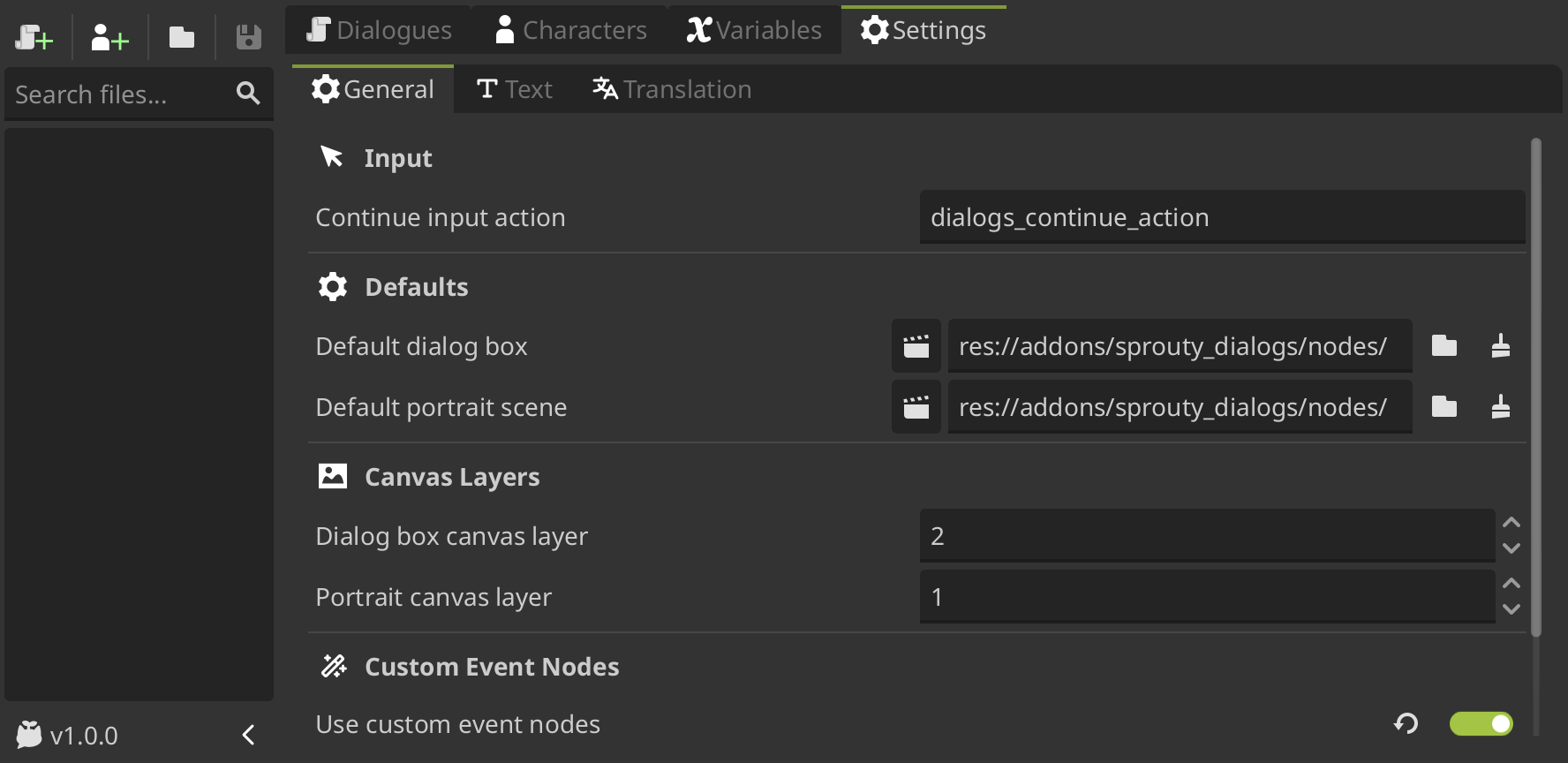Screen dimensions: 1568x763
Task: Increase the Dialog box canvas layer
Action: (x=1511, y=523)
